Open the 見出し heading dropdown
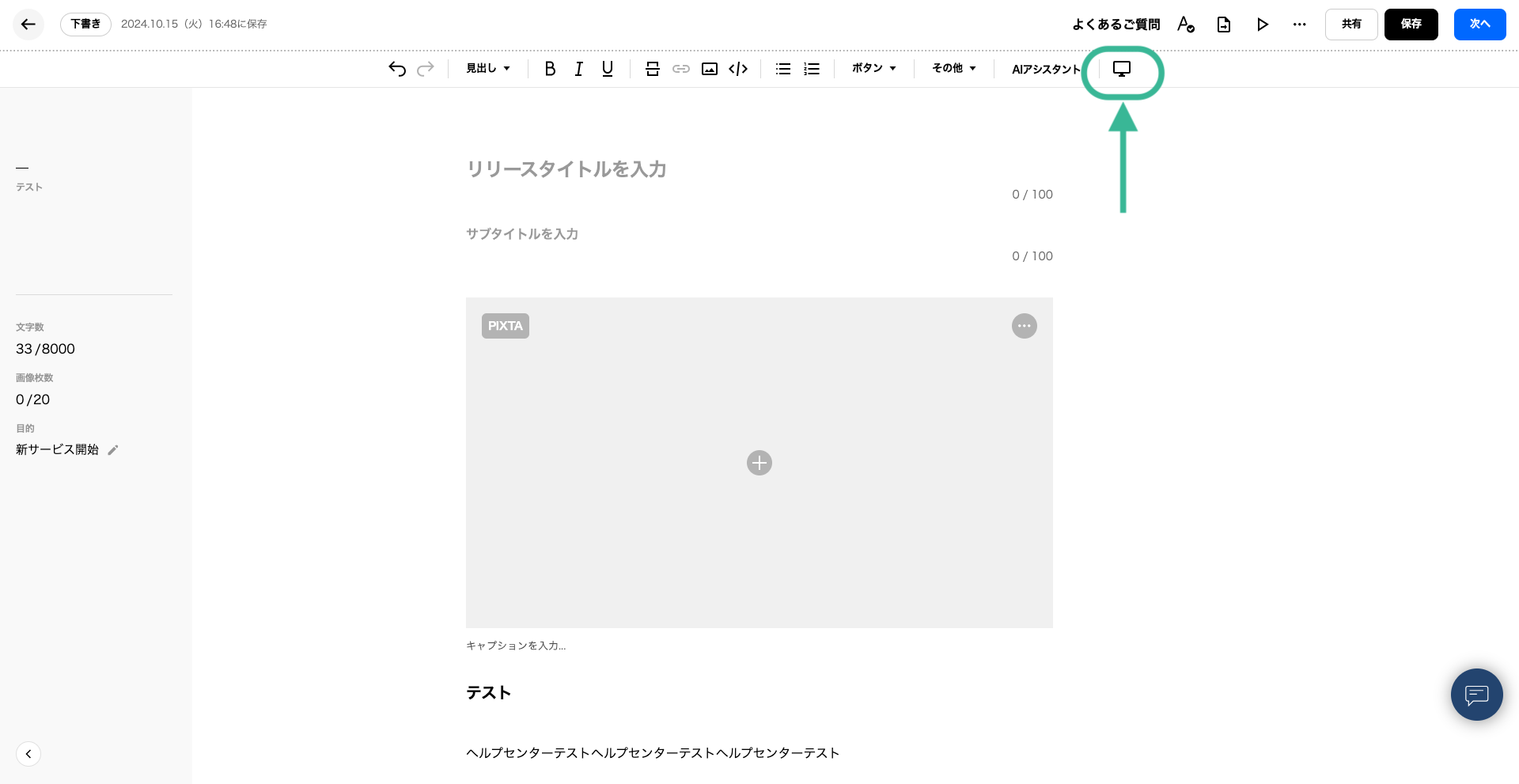The image size is (1519, 784). pos(487,69)
